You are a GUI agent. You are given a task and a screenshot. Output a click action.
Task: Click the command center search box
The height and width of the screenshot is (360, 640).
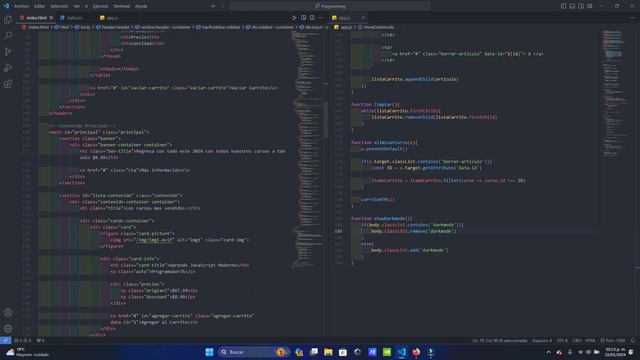(x=329, y=6)
